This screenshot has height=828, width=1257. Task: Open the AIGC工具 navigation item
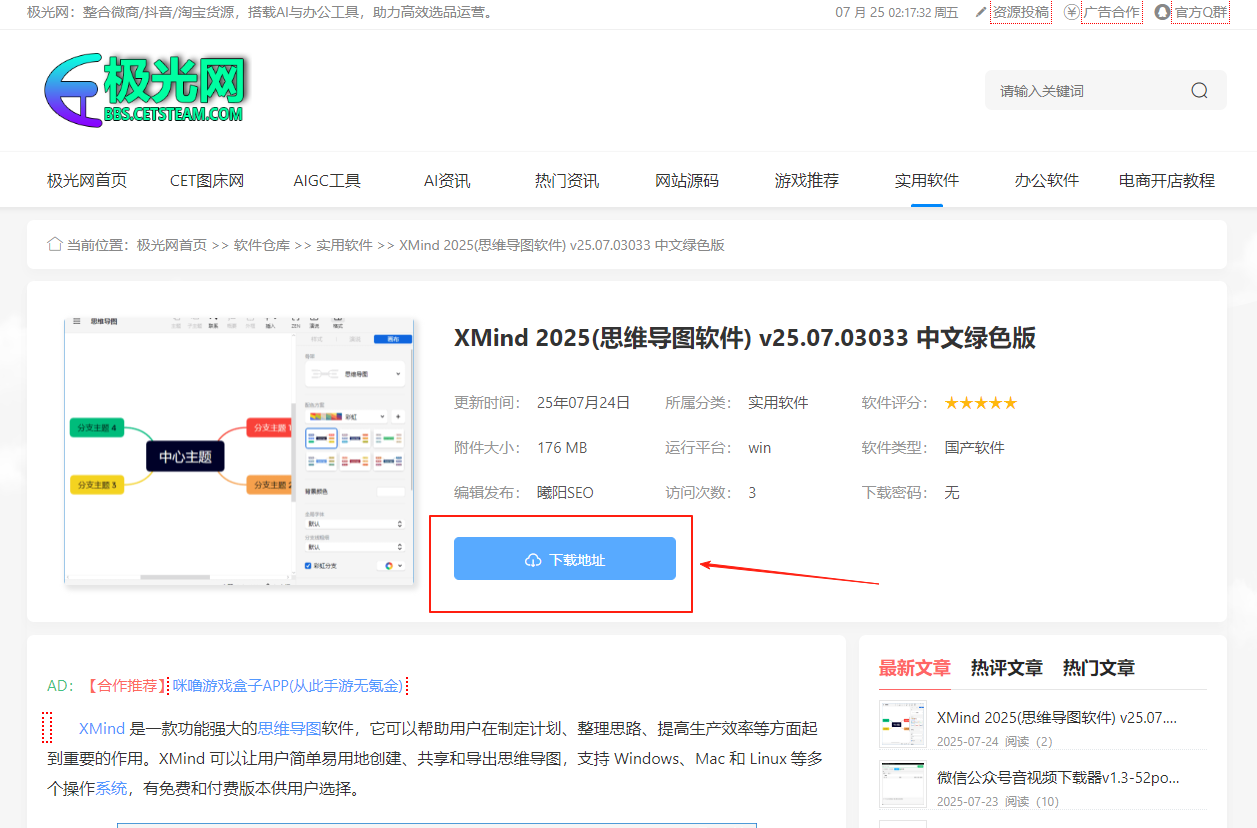pos(327,181)
